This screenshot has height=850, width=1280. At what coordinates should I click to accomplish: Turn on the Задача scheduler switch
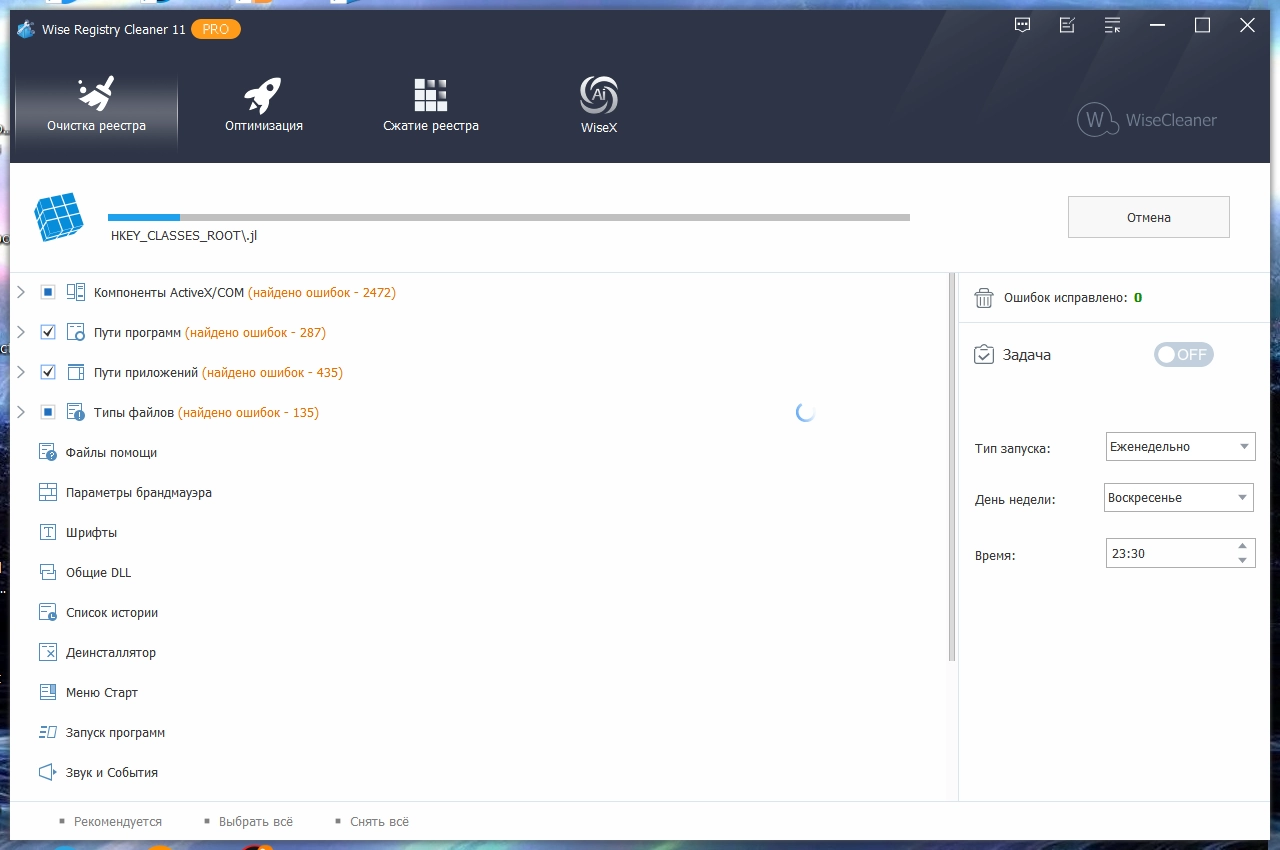pos(1184,355)
